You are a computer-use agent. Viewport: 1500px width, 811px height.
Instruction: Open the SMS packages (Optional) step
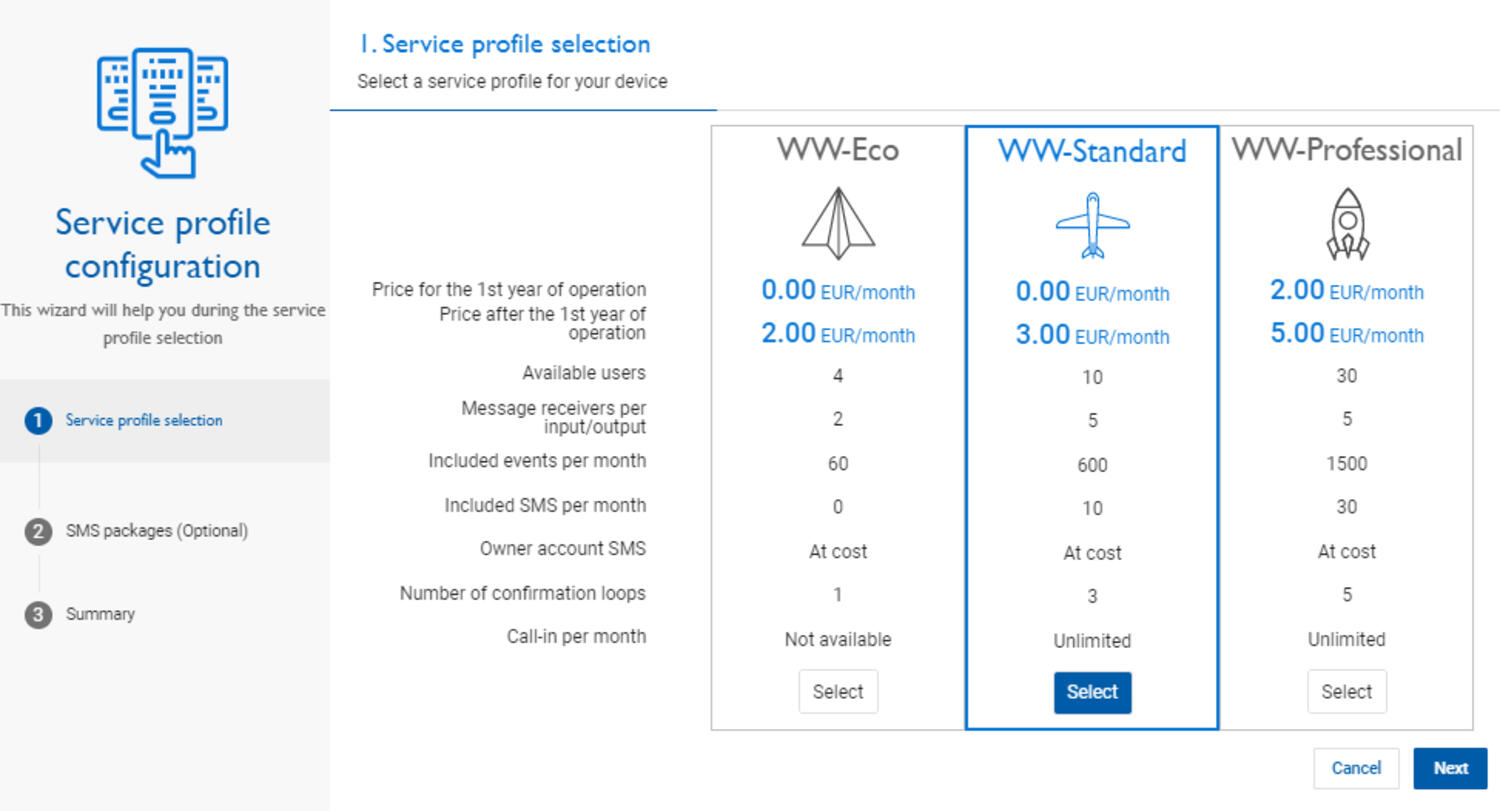[x=157, y=530]
